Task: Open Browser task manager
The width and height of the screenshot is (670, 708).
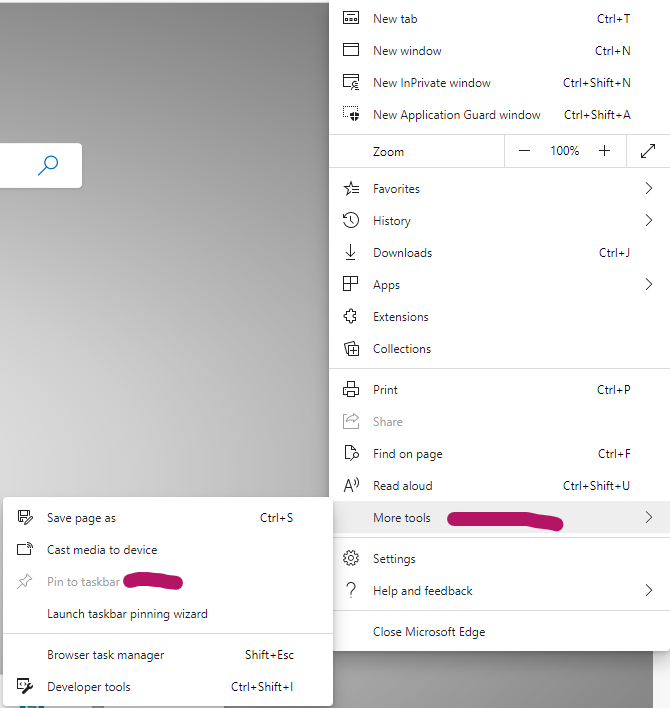Action: 168,655
